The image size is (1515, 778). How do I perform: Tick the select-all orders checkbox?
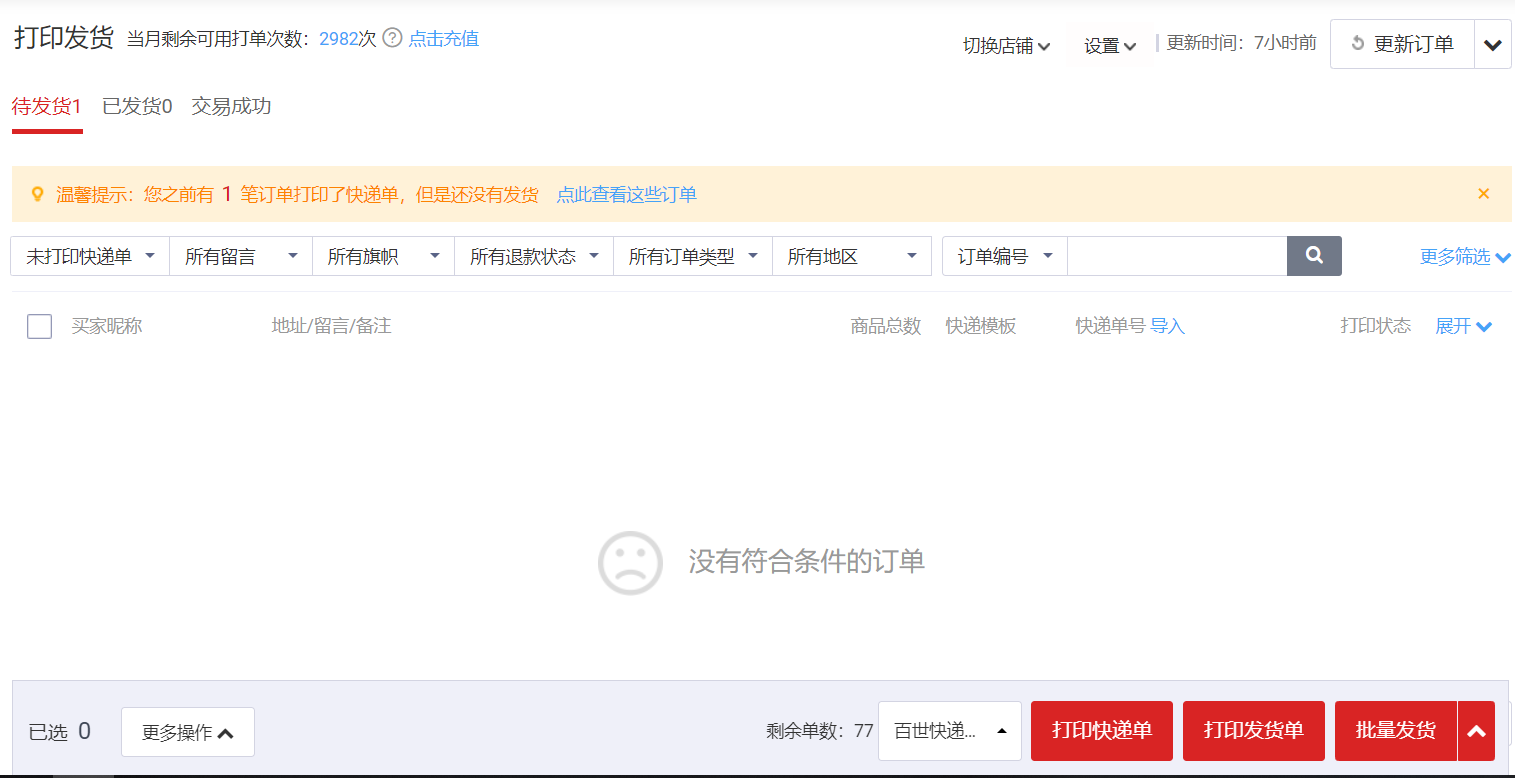tap(39, 326)
